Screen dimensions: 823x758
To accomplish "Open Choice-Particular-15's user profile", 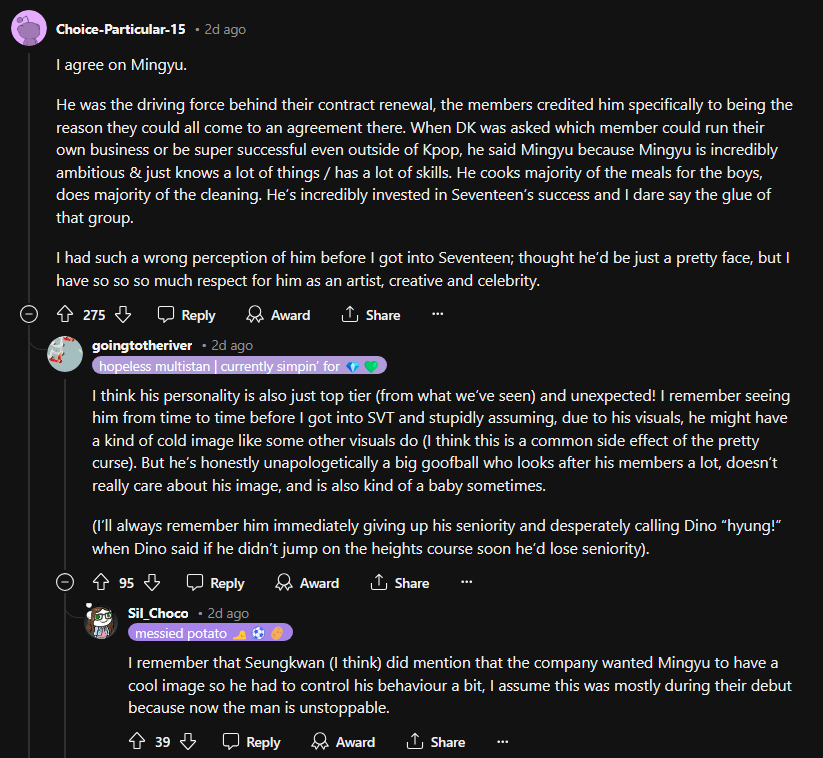I will (x=120, y=29).
